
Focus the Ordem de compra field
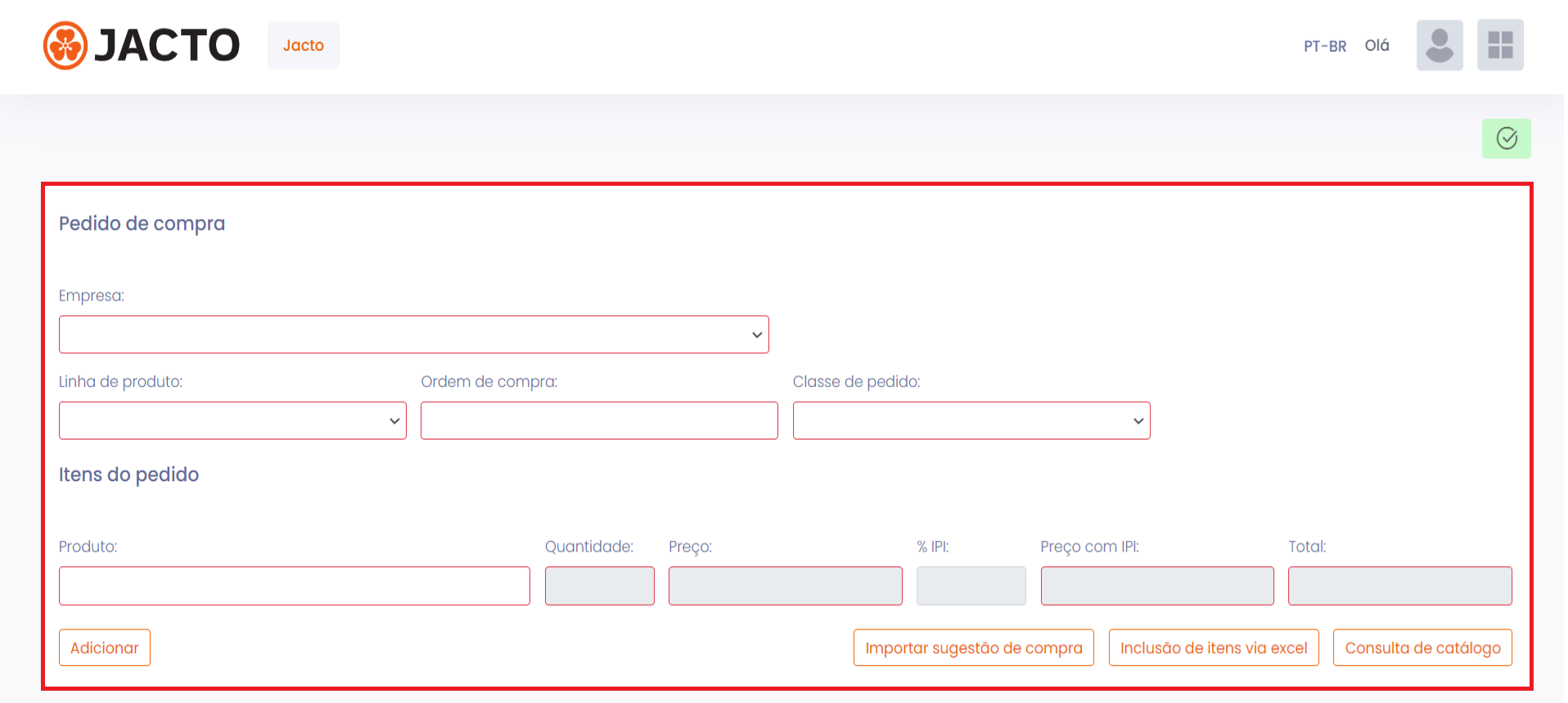599,421
